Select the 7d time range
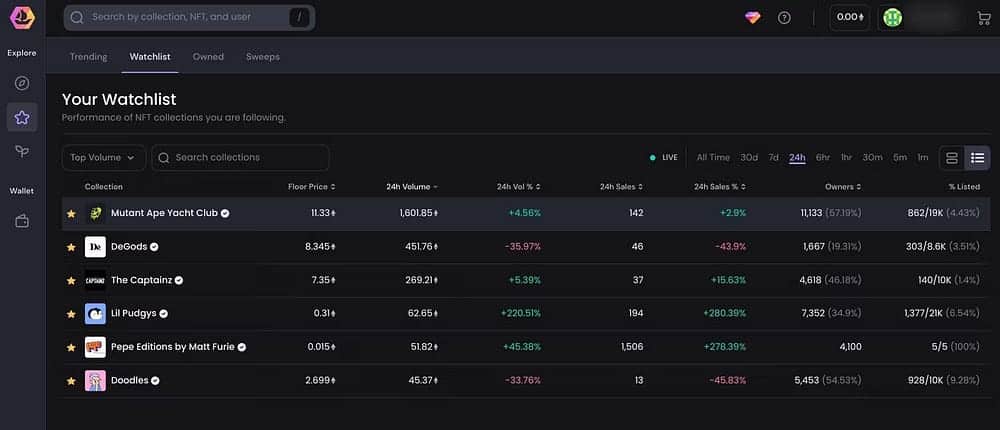Screen dimensions: 1000x430 coord(773,157)
